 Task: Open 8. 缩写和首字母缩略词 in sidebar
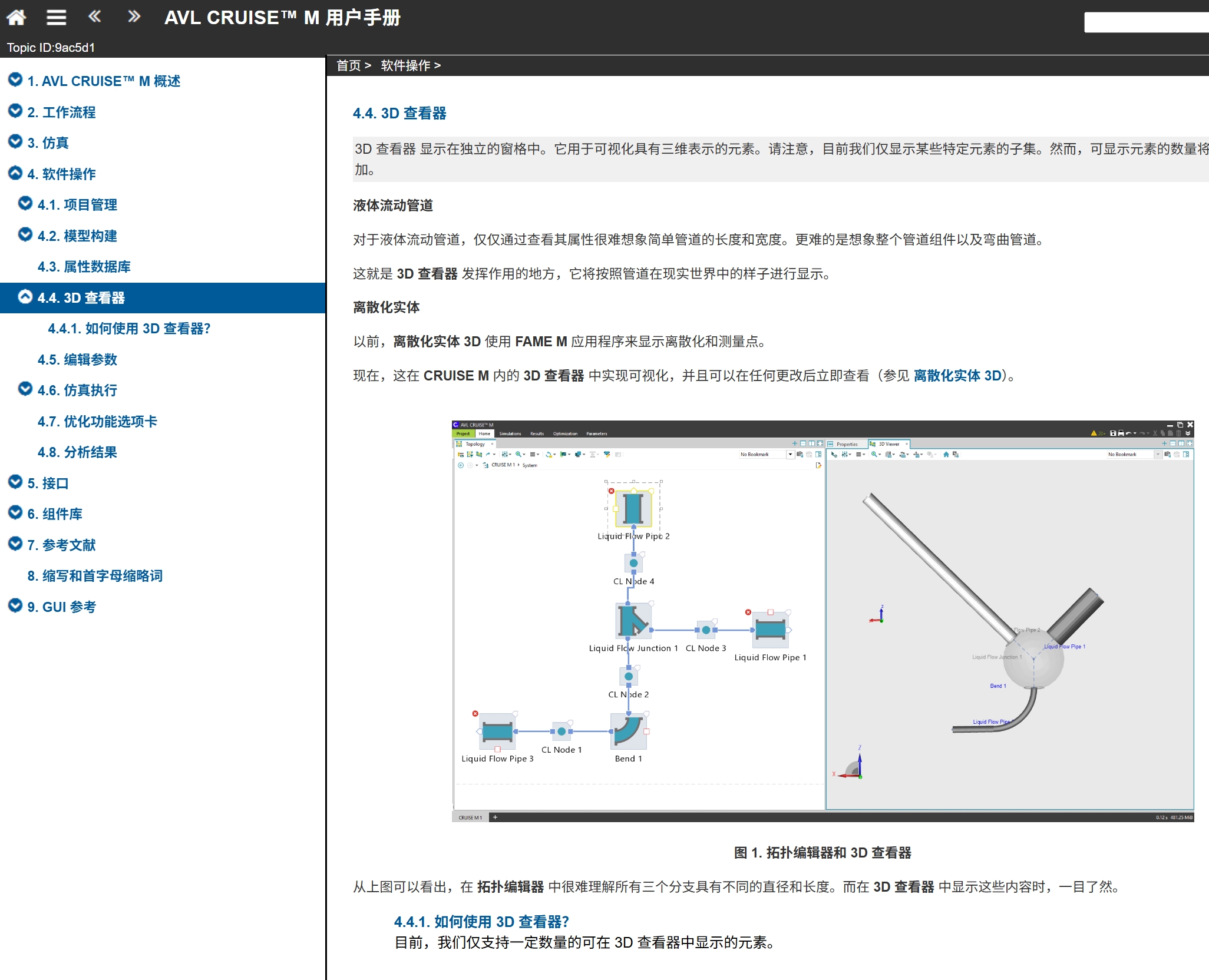95,576
